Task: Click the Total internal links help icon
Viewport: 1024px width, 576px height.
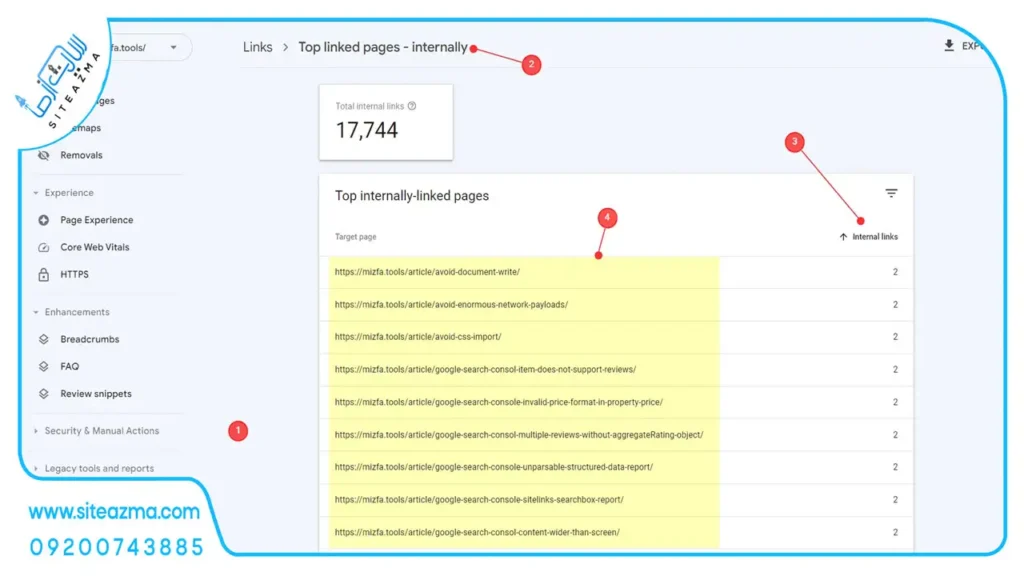Action: click(x=412, y=106)
